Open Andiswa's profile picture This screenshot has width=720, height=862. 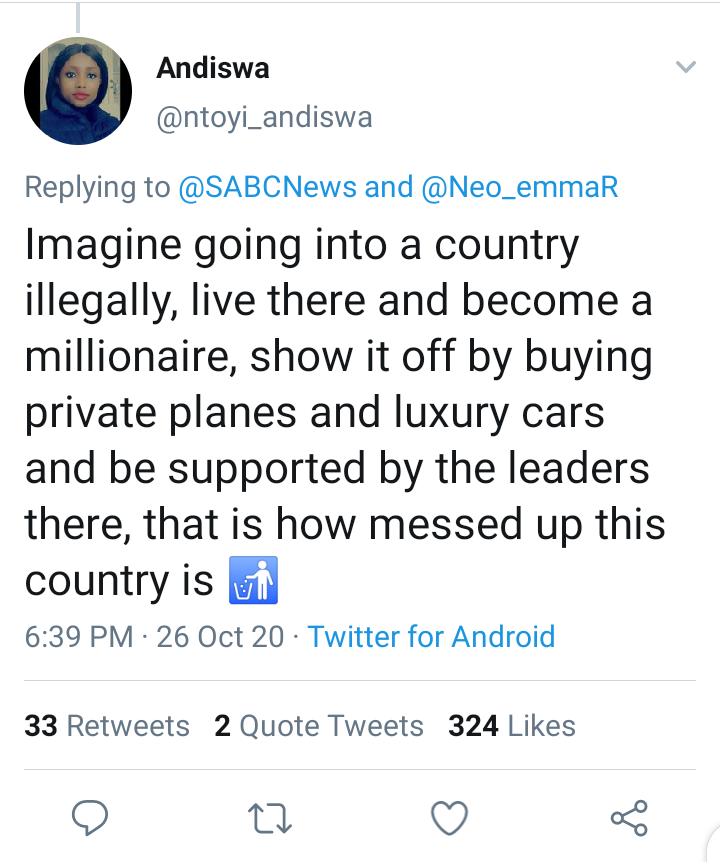tap(78, 91)
